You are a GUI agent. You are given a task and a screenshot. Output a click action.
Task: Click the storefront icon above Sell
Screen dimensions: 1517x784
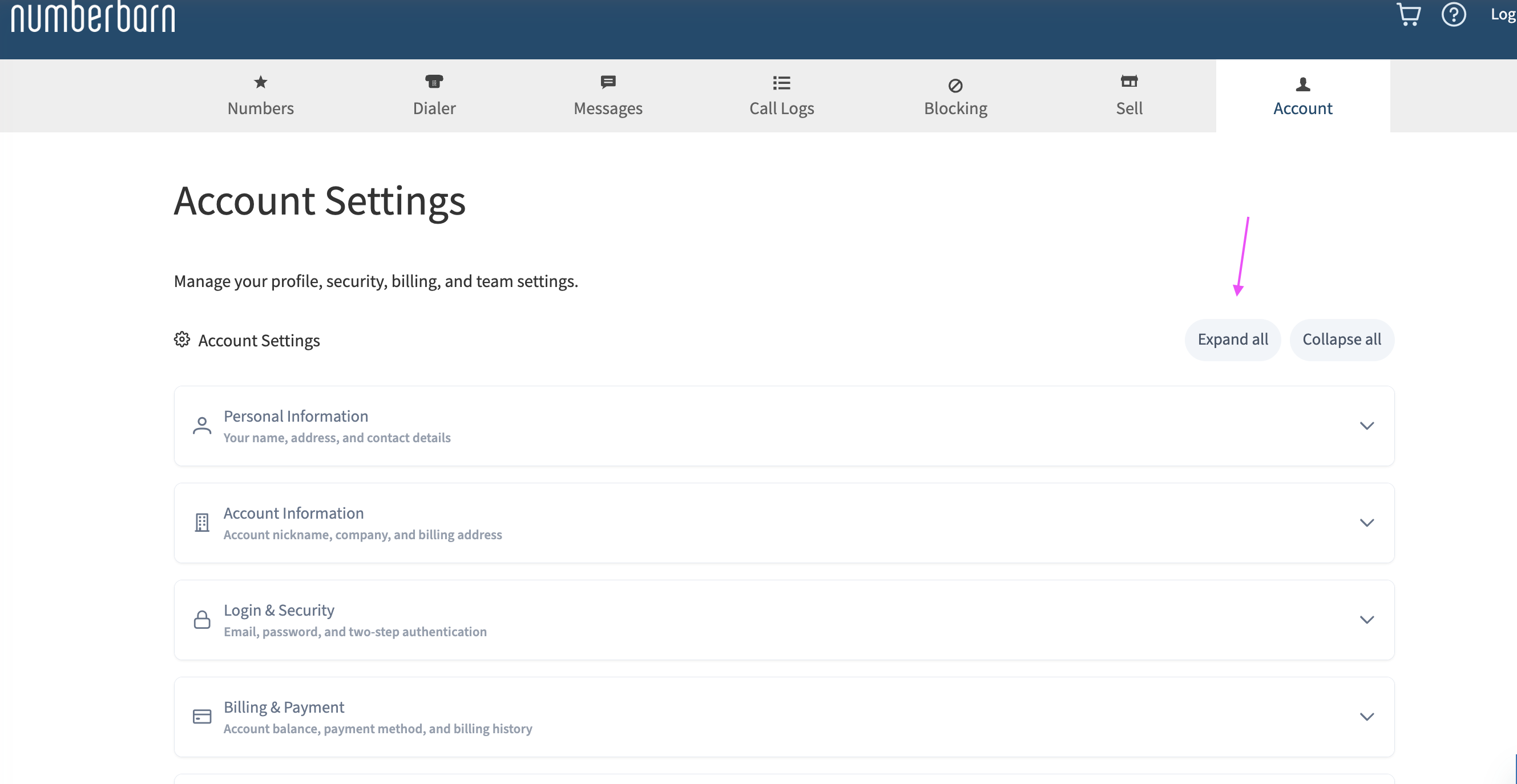(1129, 81)
